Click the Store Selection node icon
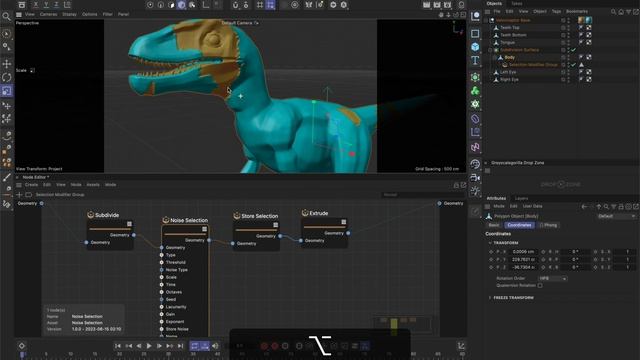This screenshot has width=640, height=360. point(236,216)
